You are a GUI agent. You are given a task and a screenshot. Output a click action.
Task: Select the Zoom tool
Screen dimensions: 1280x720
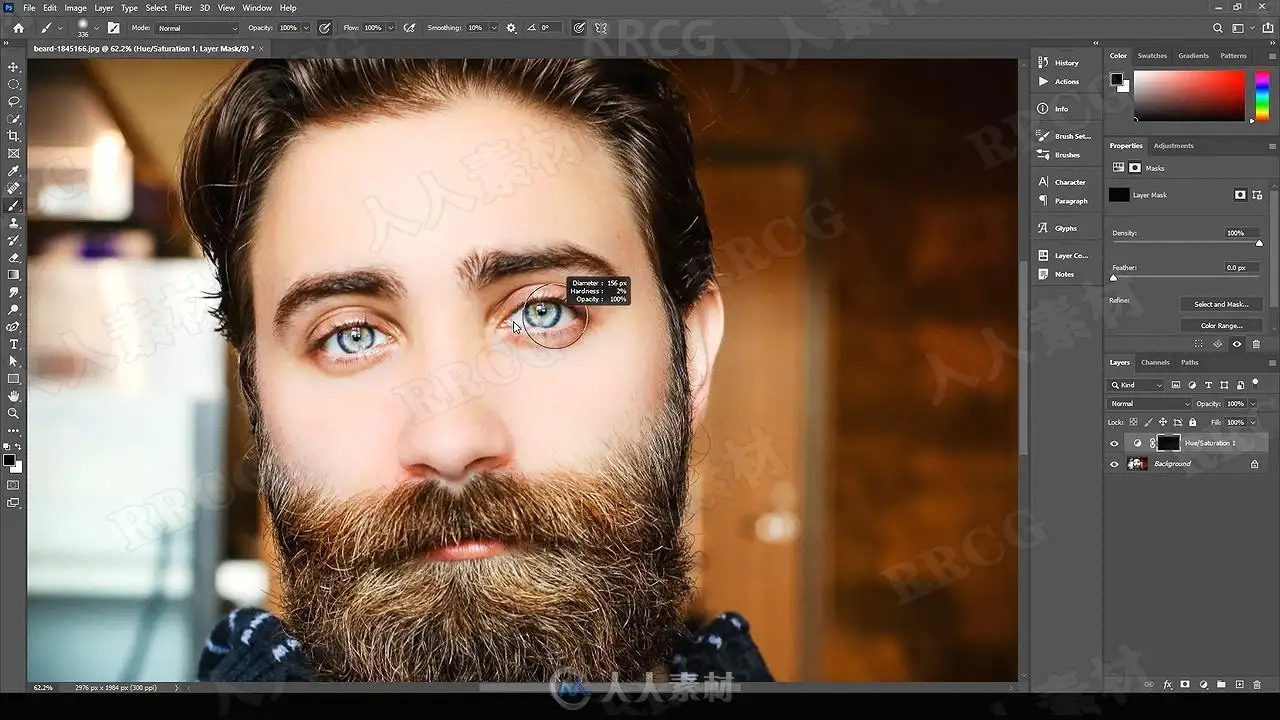click(x=14, y=413)
